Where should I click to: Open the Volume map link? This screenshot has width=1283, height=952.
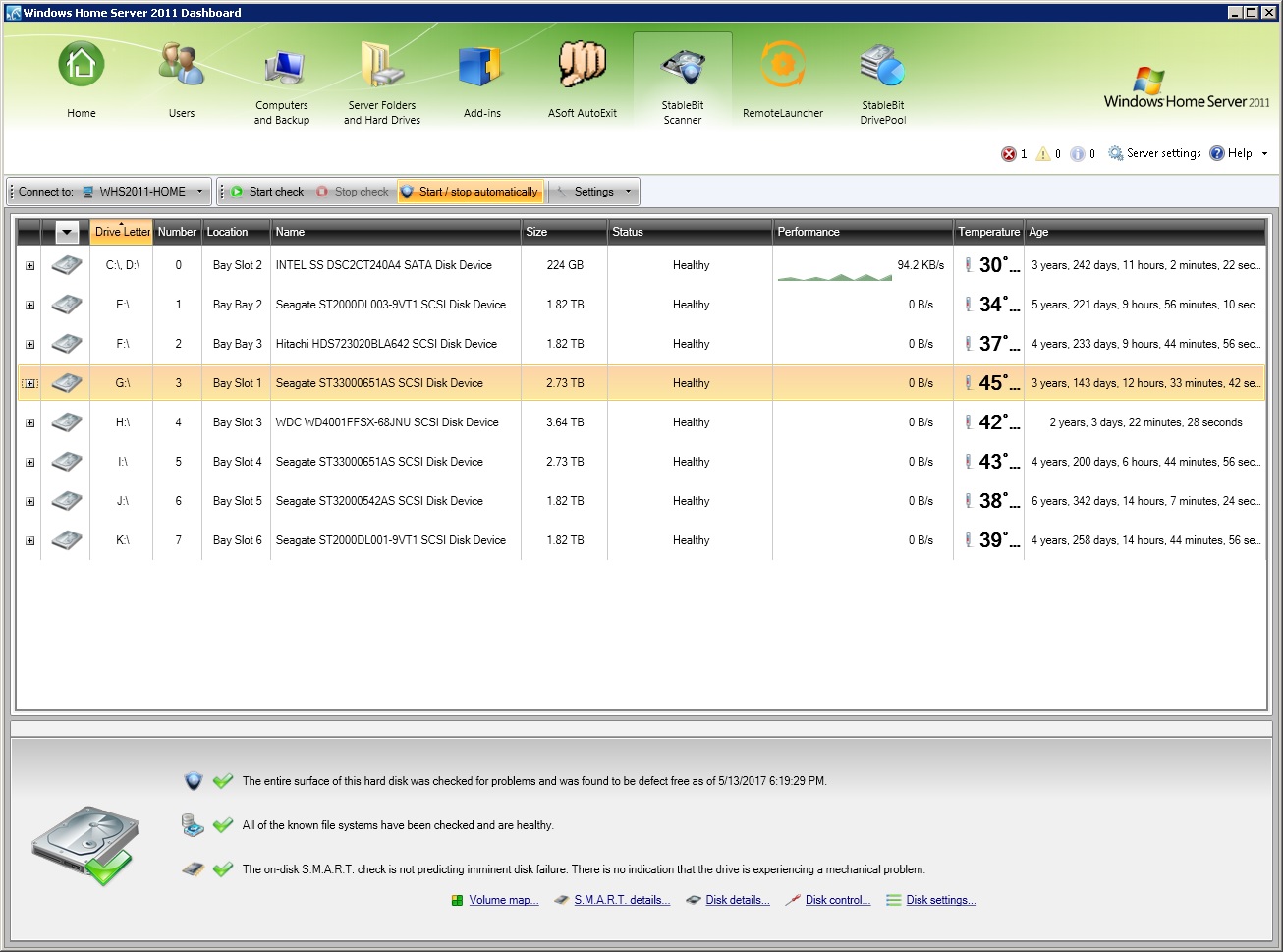(503, 900)
